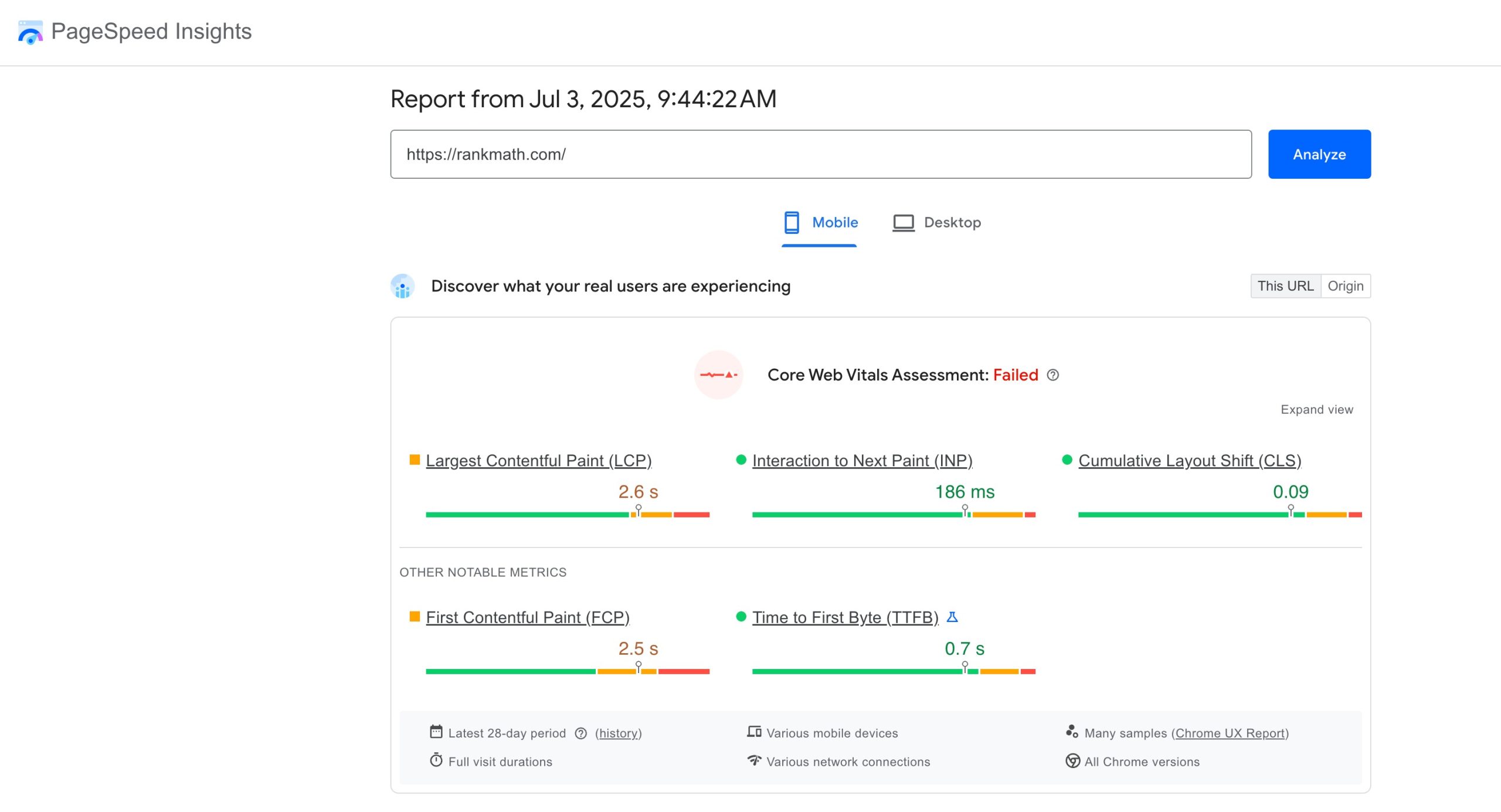Screen dimensions: 1501x812
Task: Click the experimental flask icon next to TTFB
Action: (x=952, y=617)
